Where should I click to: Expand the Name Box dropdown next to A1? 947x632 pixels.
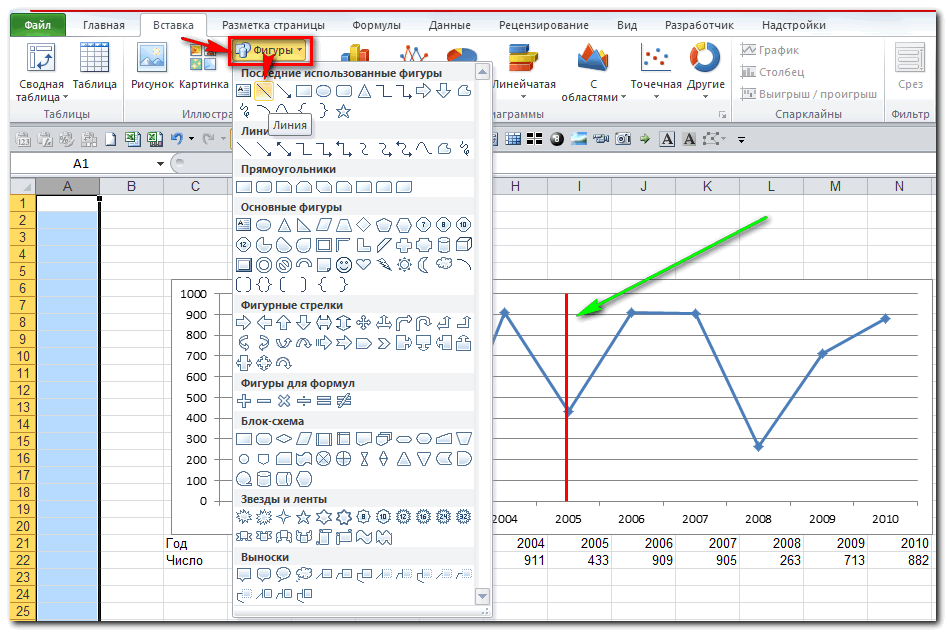coord(160,164)
